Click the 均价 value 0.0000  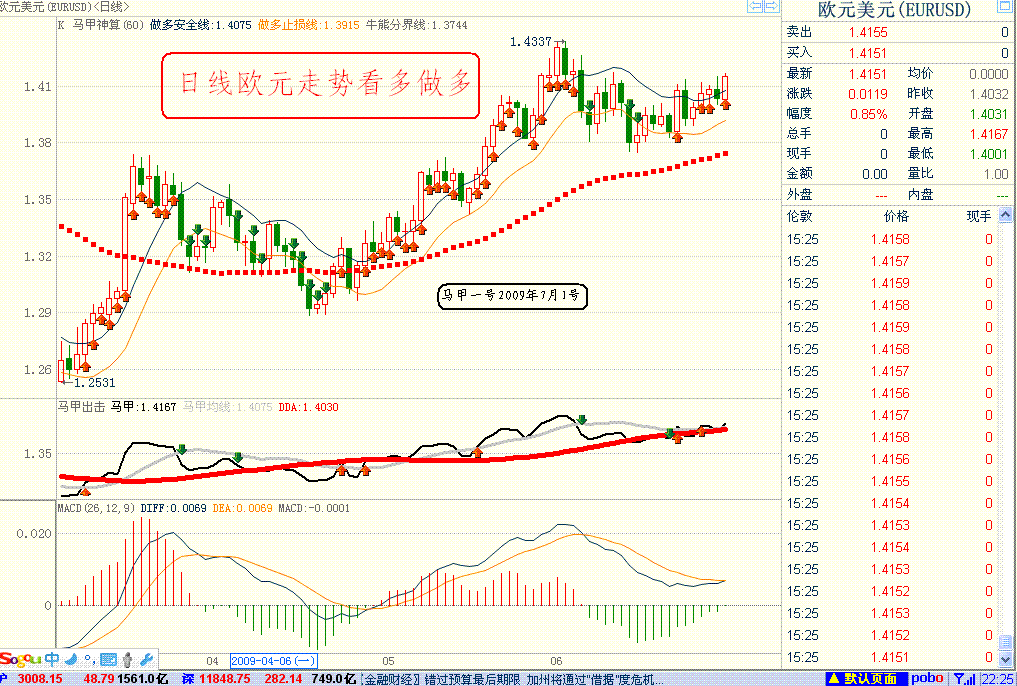(x=989, y=74)
